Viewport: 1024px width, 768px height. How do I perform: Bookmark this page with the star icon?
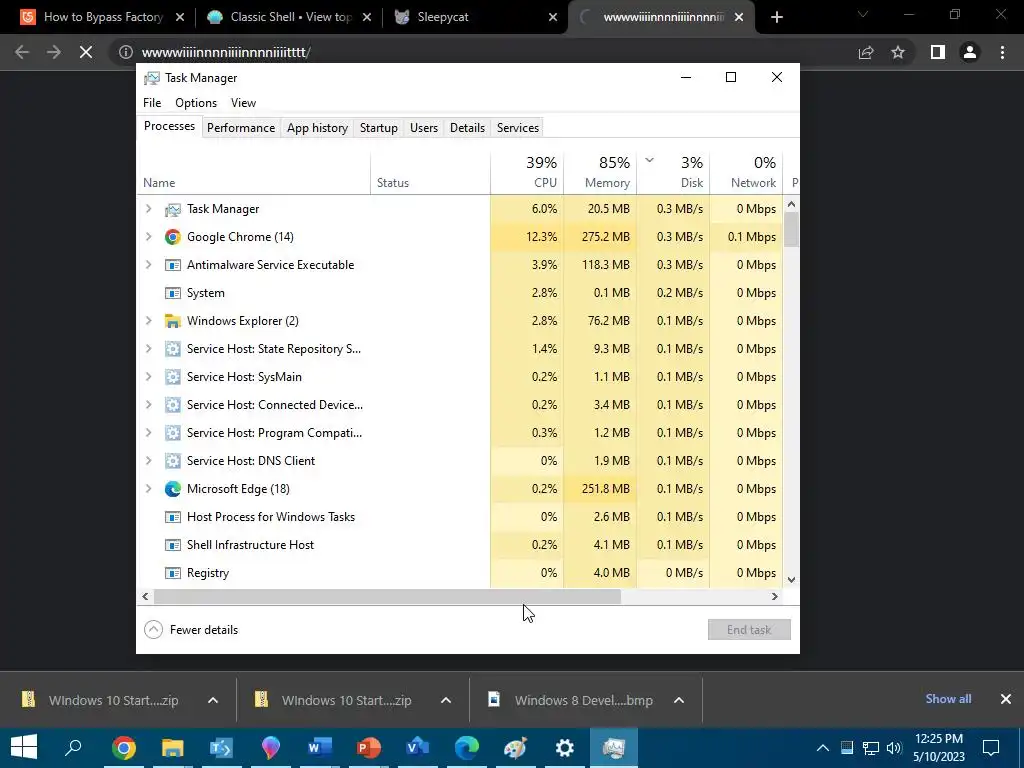point(898,52)
